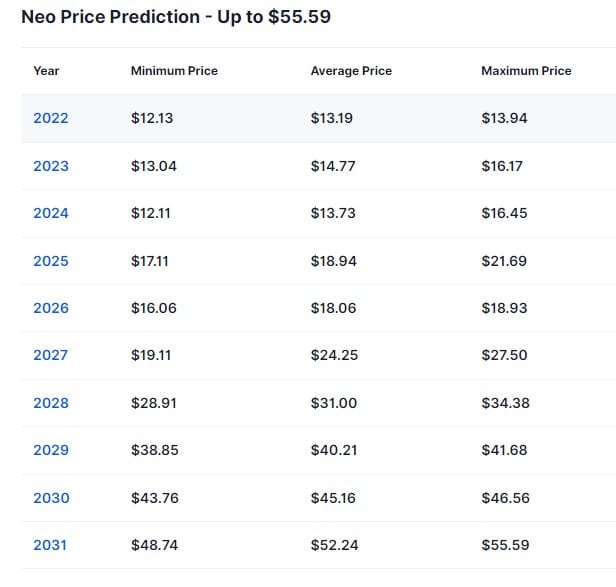Click the Neo Price Prediction heading
The height and width of the screenshot is (587, 616).
[176, 17]
